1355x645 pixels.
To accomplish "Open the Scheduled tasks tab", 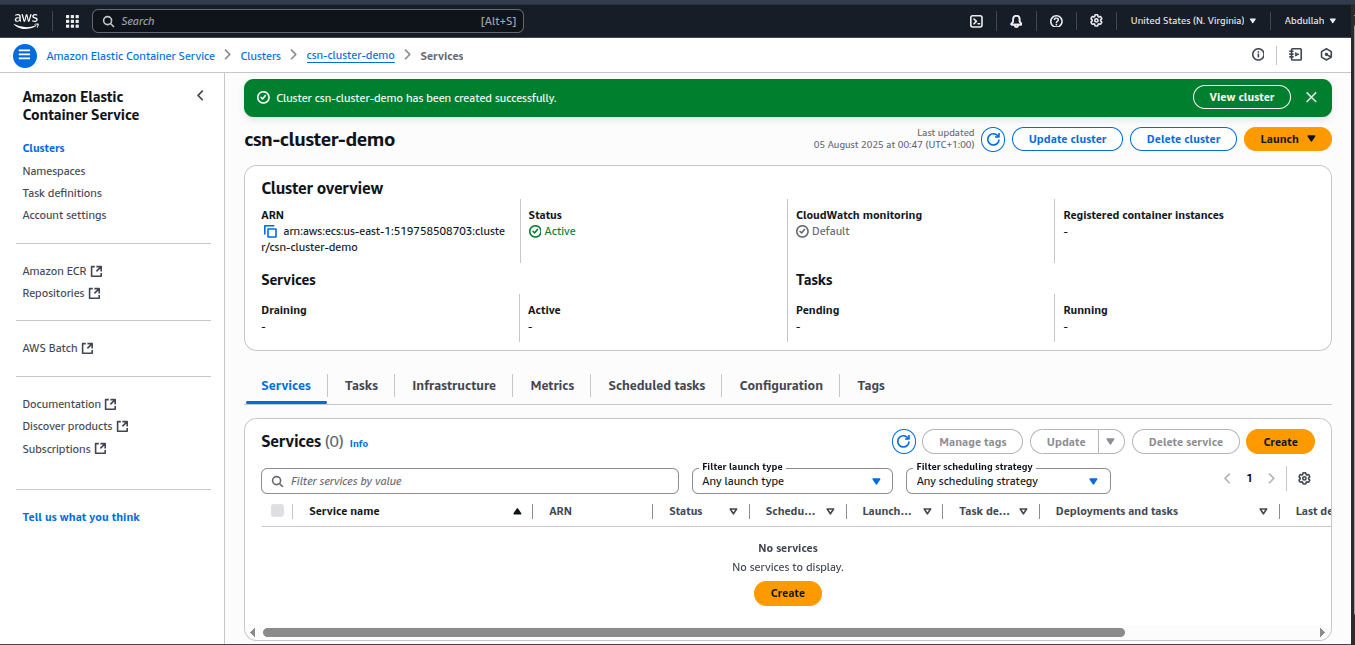I will [656, 385].
